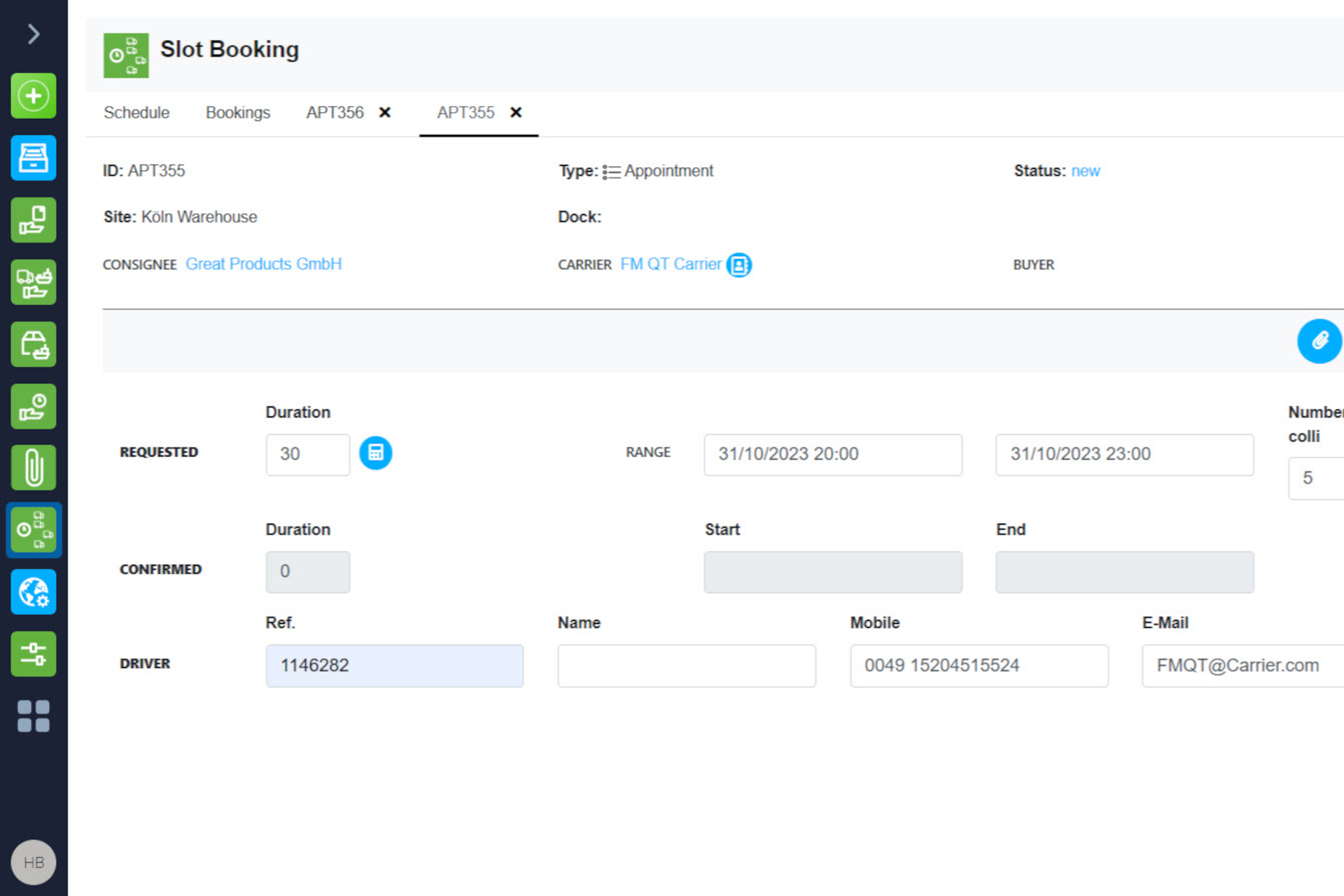
Task: Click the green plus icon in the sidebar
Action: 33,96
